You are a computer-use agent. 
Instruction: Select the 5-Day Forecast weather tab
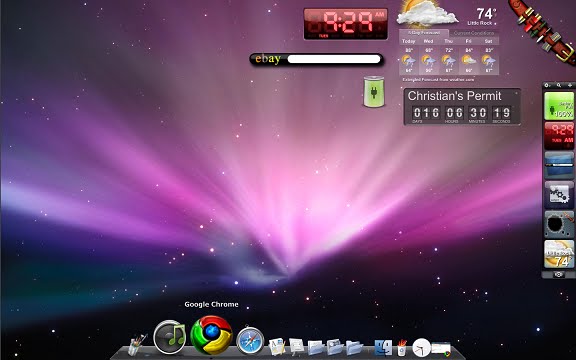click(x=424, y=33)
